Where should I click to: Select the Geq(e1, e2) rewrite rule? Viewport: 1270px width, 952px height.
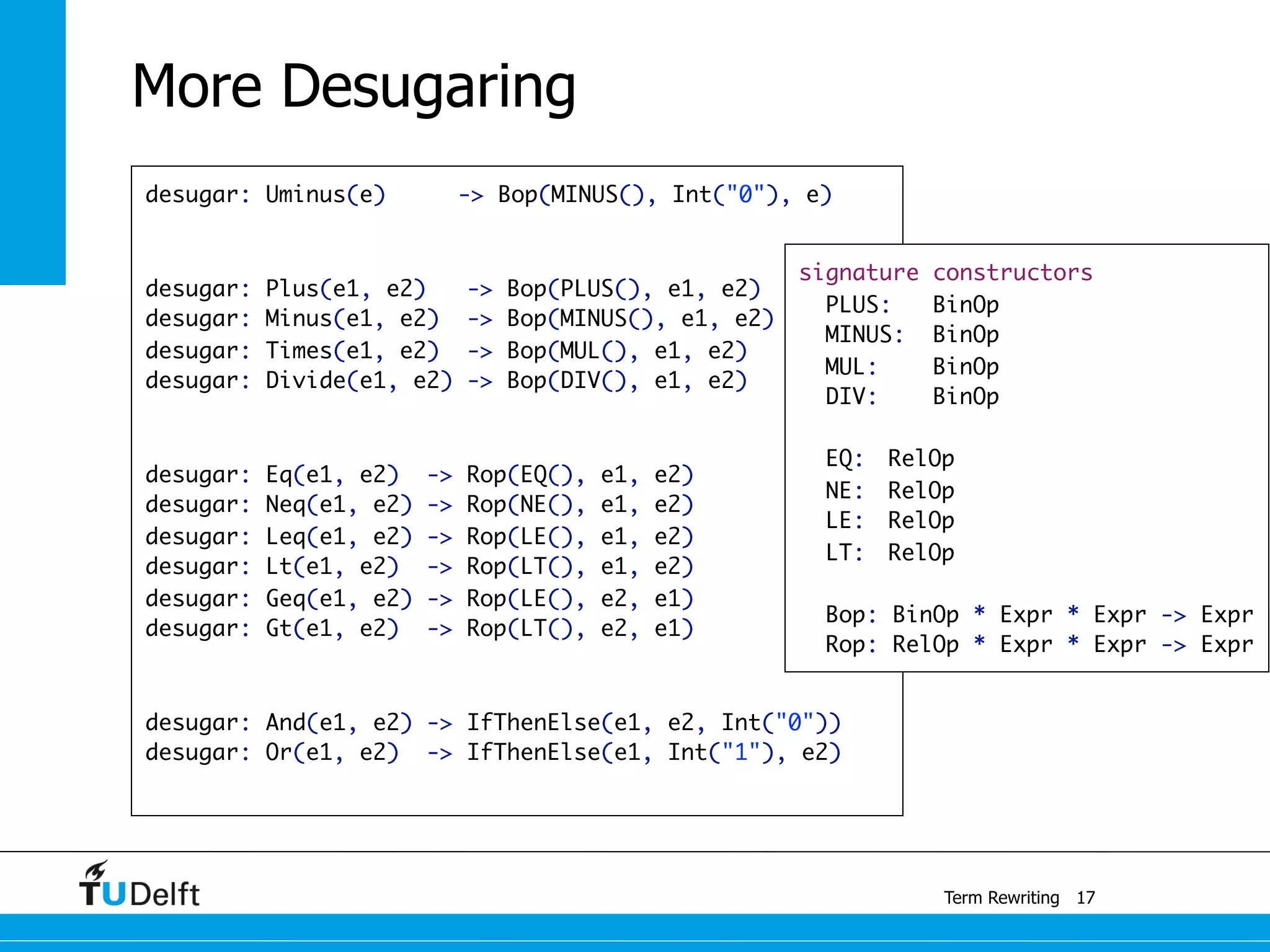pyautogui.click(x=419, y=599)
